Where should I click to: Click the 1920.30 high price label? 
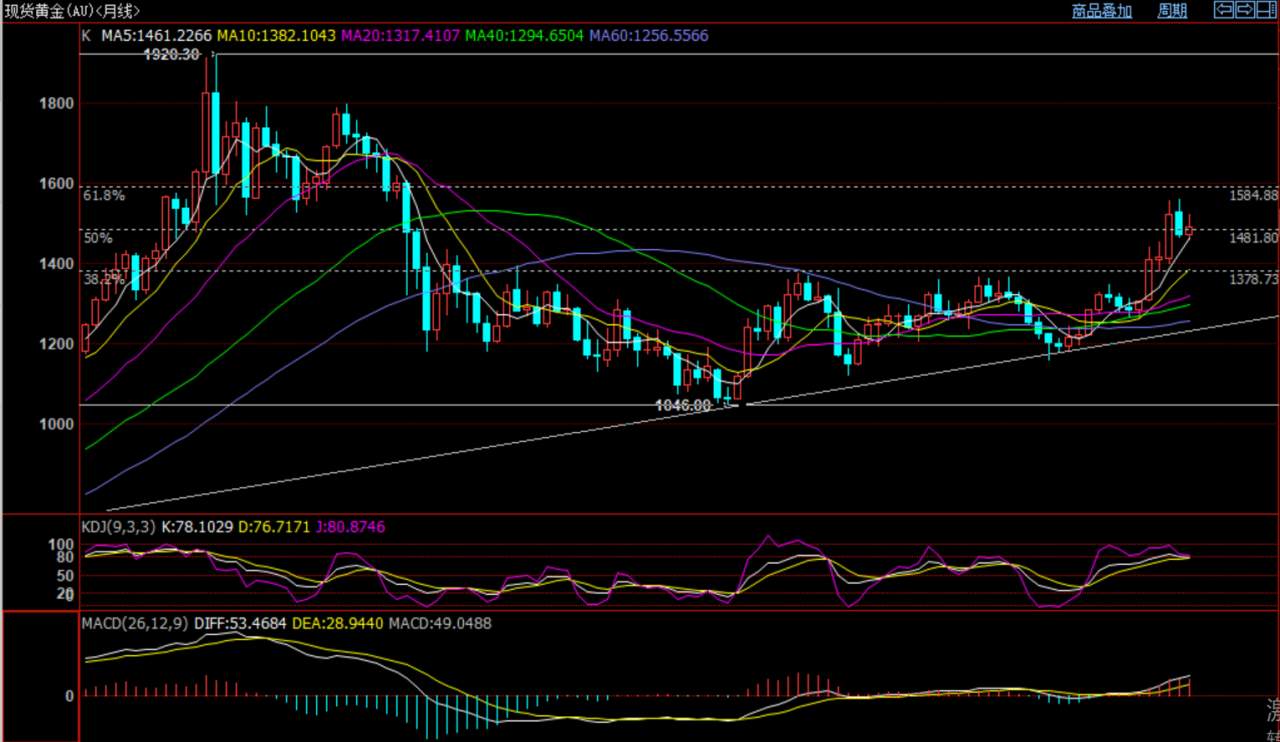pos(172,56)
